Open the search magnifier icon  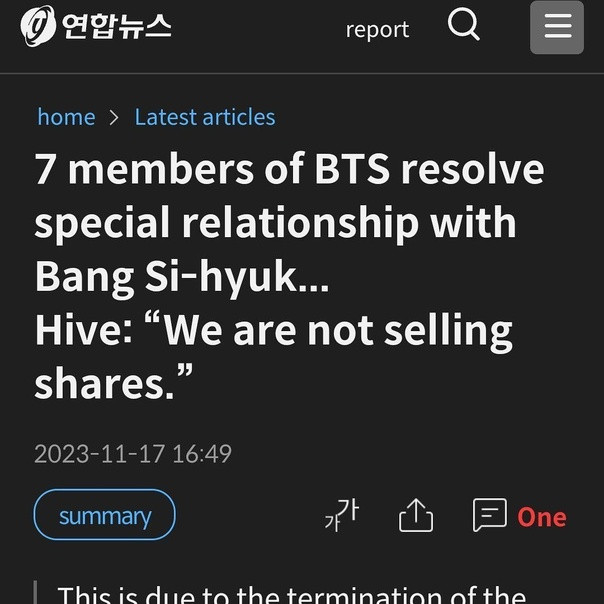point(463,24)
